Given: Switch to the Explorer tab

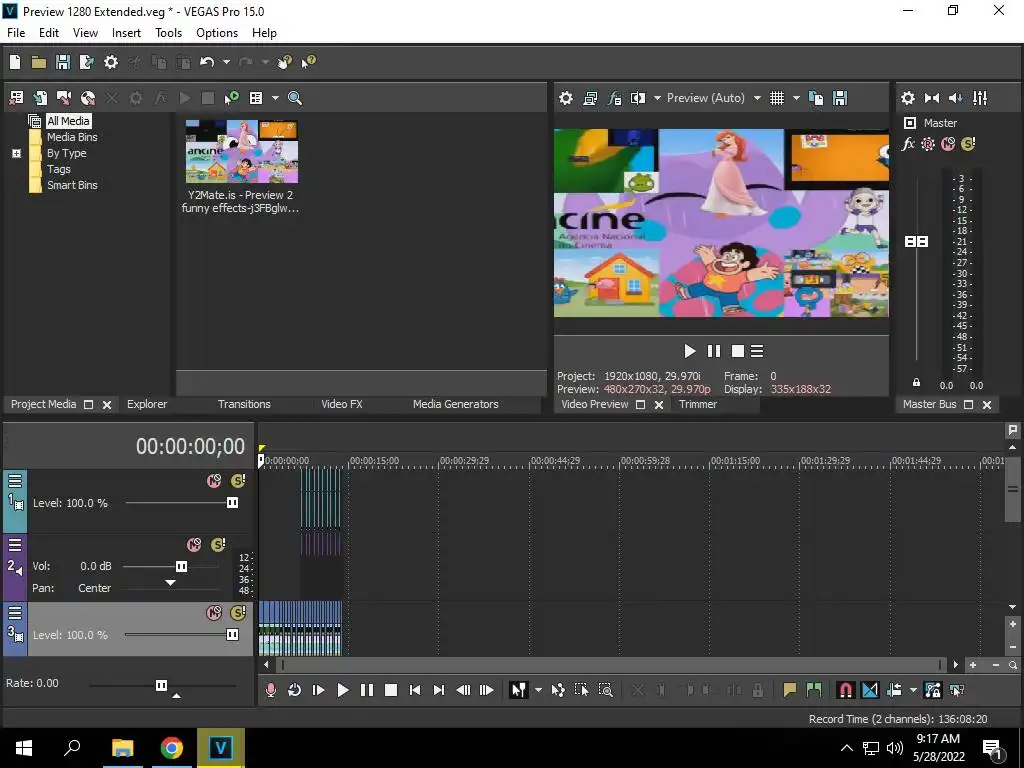Looking at the screenshot, I should click(x=147, y=404).
